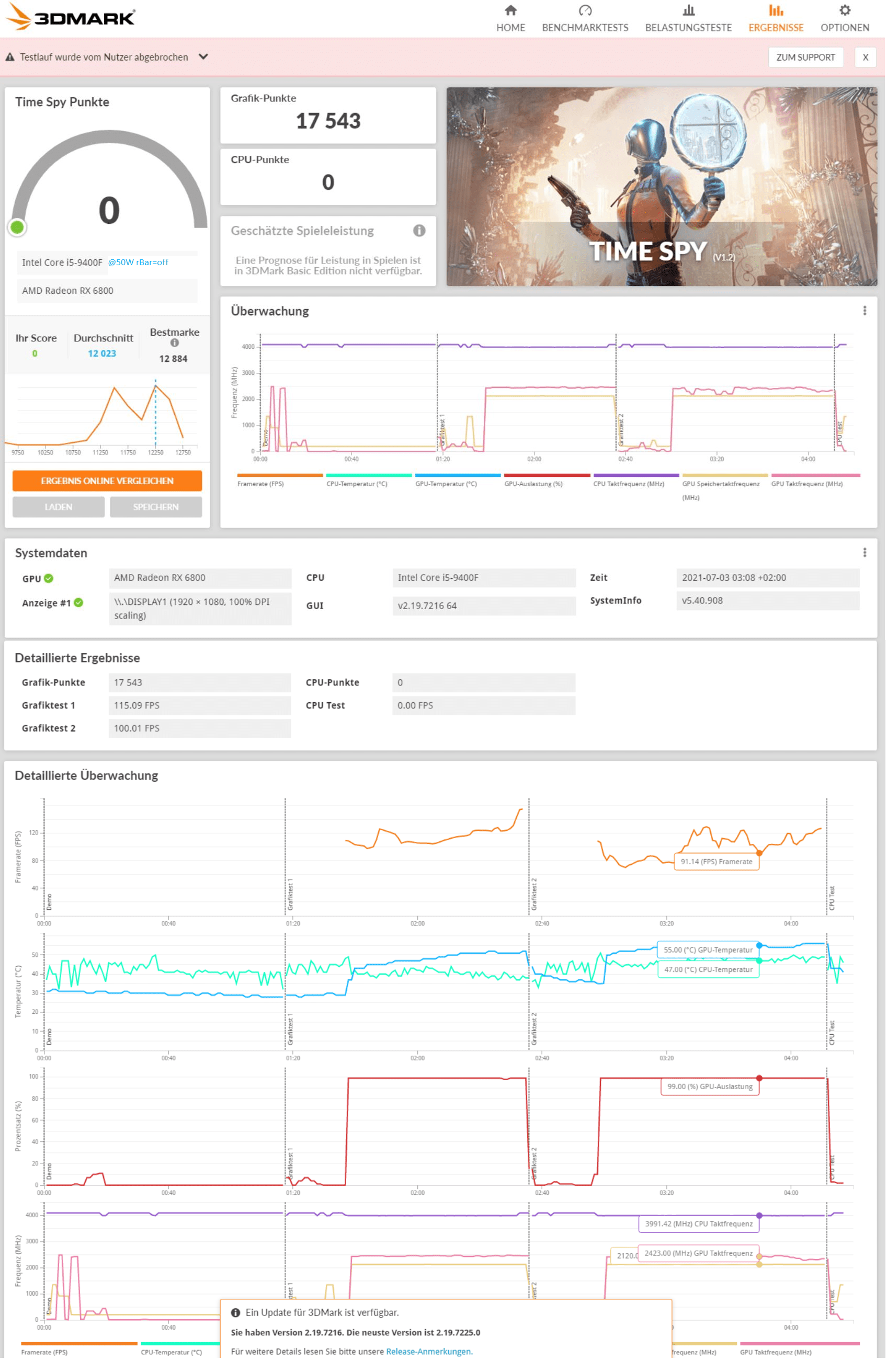The image size is (887, 1372).
Task: Click the update notification info icon
Action: tap(235, 1313)
